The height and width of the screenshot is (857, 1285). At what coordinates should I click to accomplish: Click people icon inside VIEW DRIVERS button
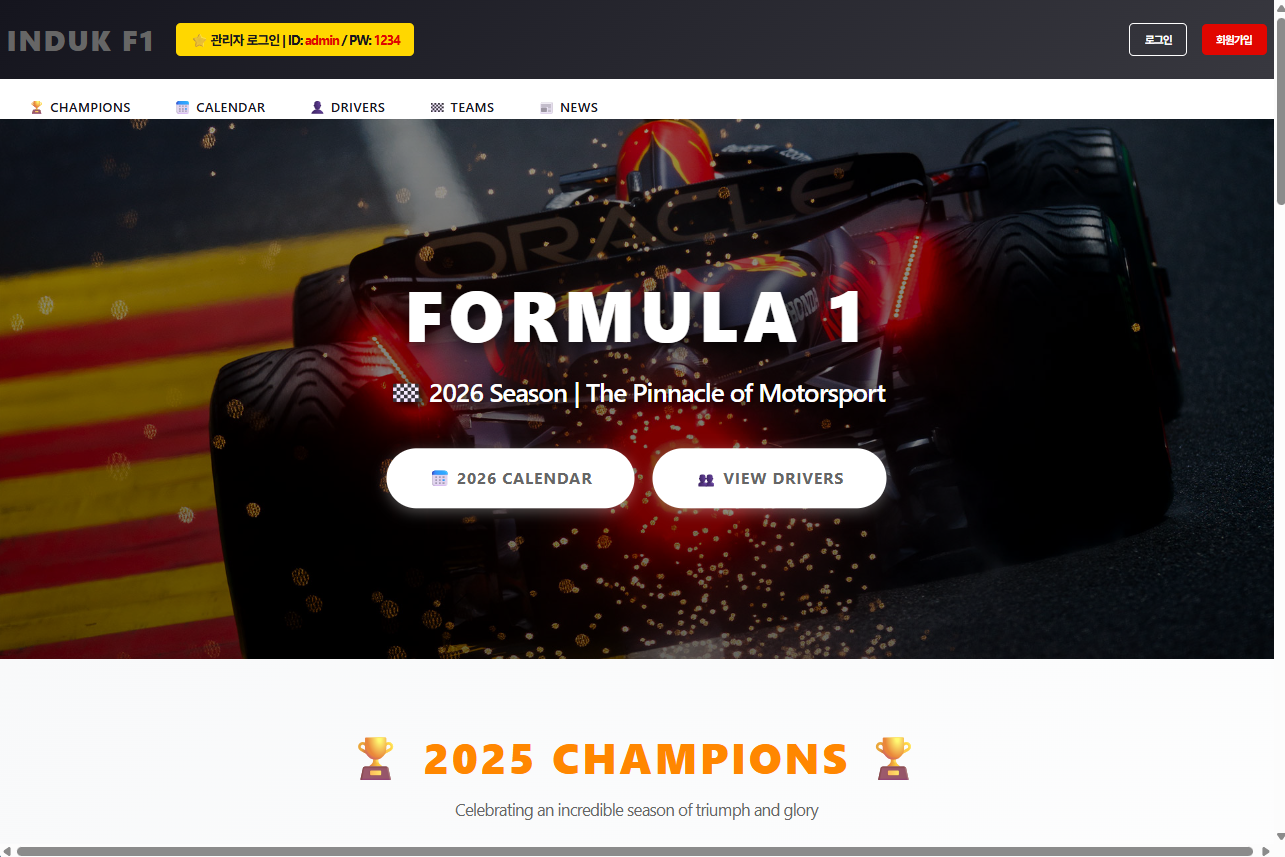pos(706,479)
